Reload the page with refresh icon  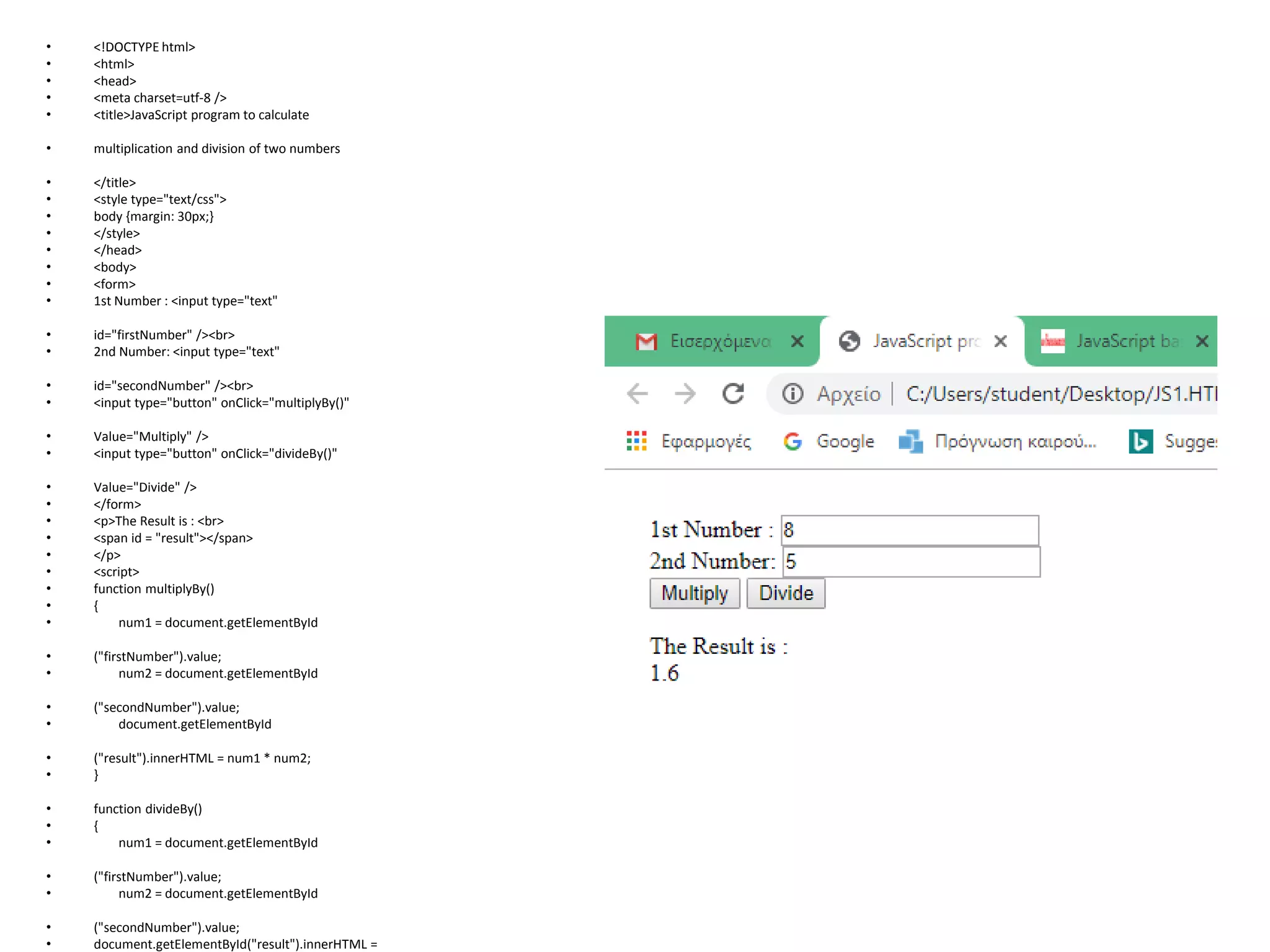733,394
